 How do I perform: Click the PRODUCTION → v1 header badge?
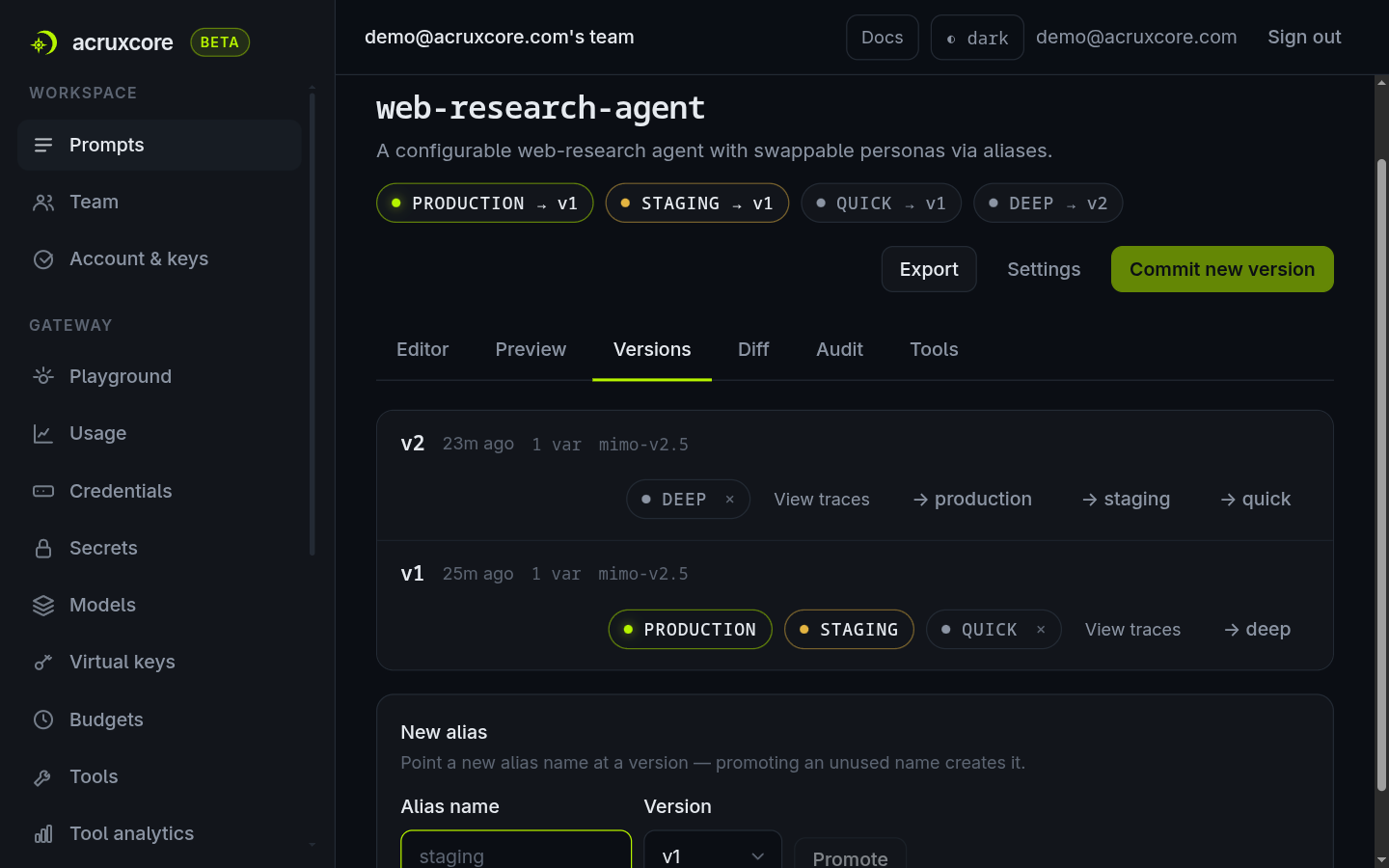485,203
